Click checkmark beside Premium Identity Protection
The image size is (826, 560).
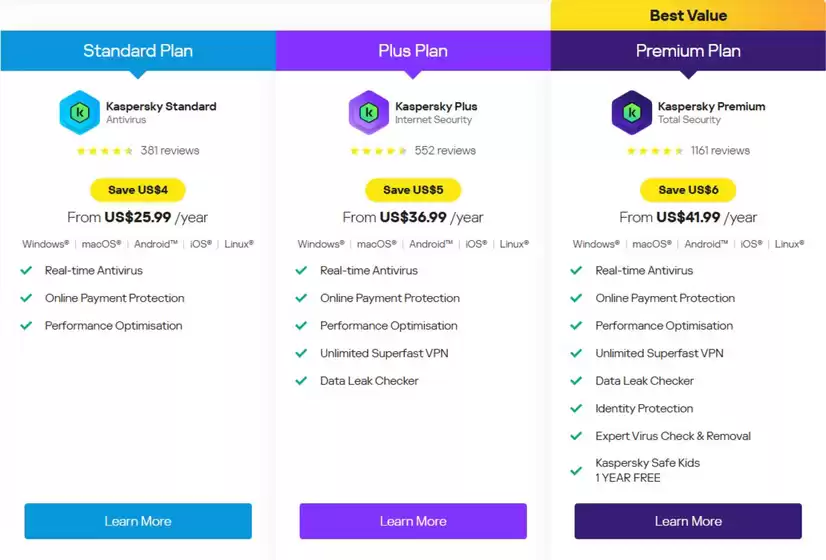click(x=576, y=408)
